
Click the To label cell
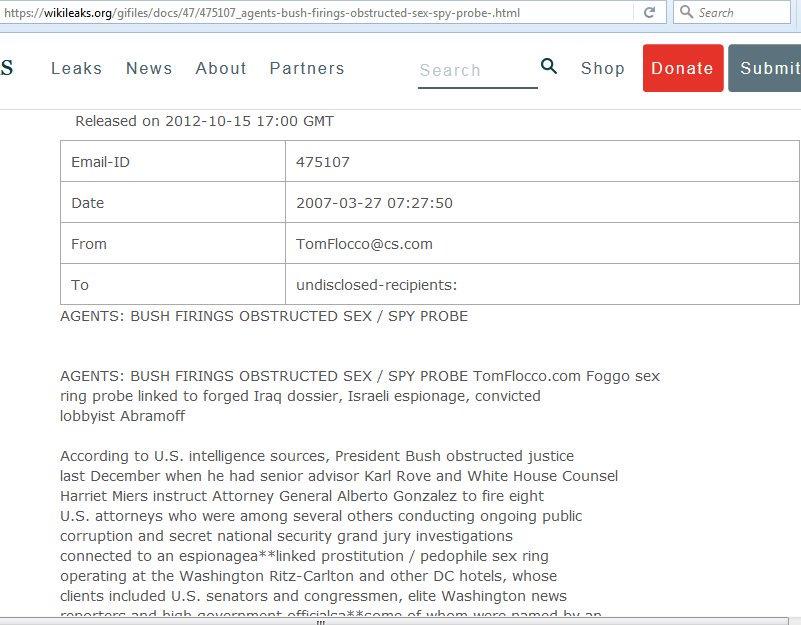pos(173,284)
